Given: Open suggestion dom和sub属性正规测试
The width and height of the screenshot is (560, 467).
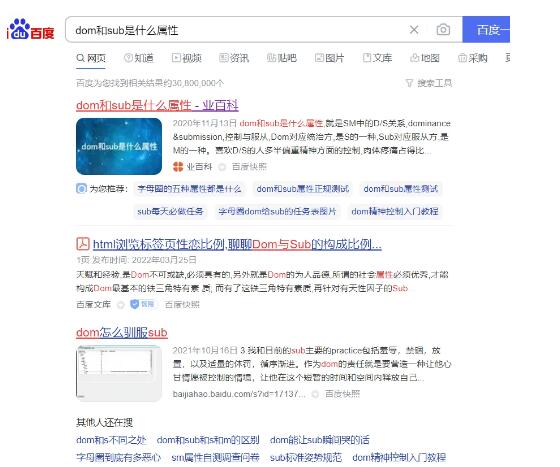Looking at the screenshot, I should click(303, 189).
